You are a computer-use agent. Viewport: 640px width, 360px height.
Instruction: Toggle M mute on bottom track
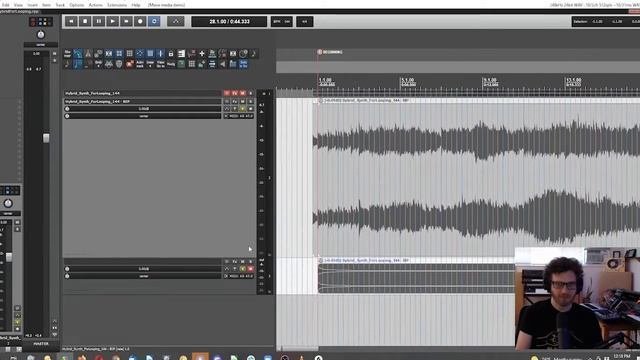tap(242, 261)
